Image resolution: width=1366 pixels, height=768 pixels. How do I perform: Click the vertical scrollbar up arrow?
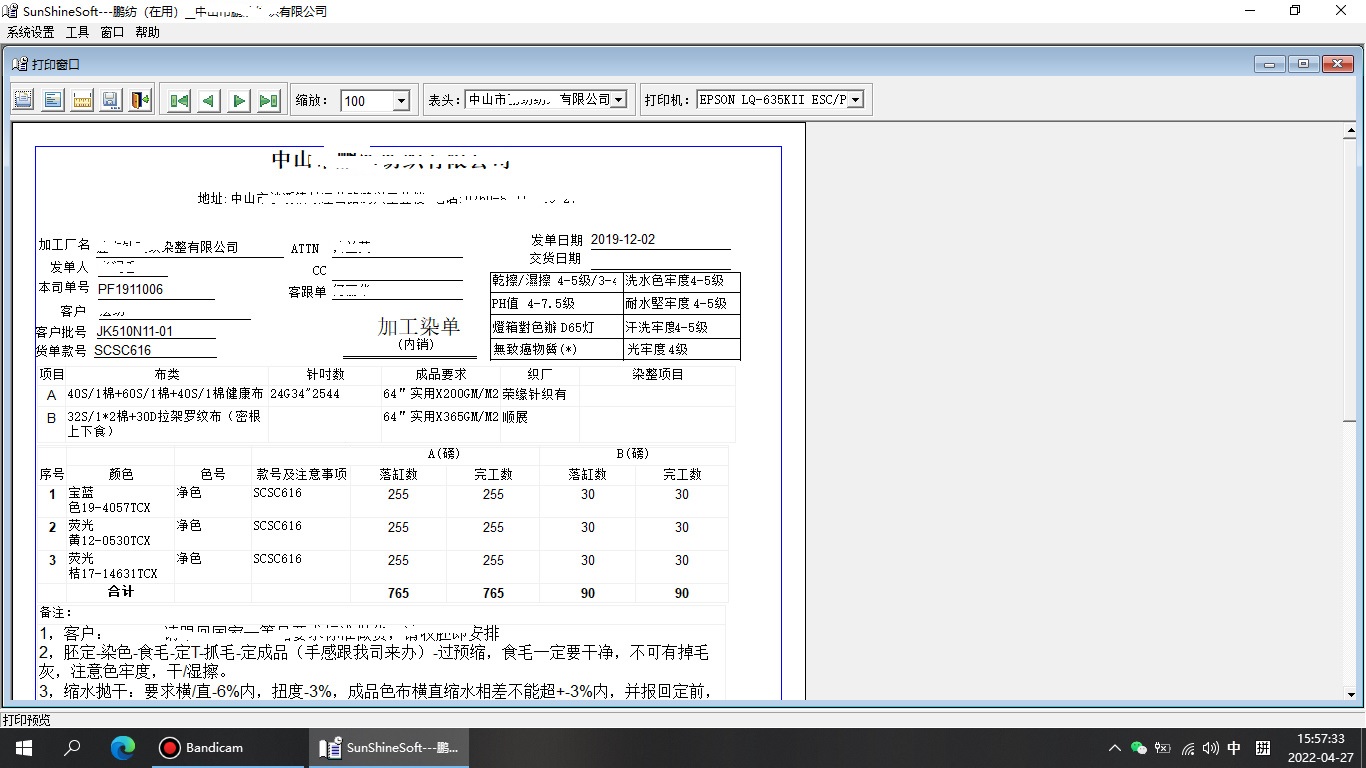coord(1350,131)
